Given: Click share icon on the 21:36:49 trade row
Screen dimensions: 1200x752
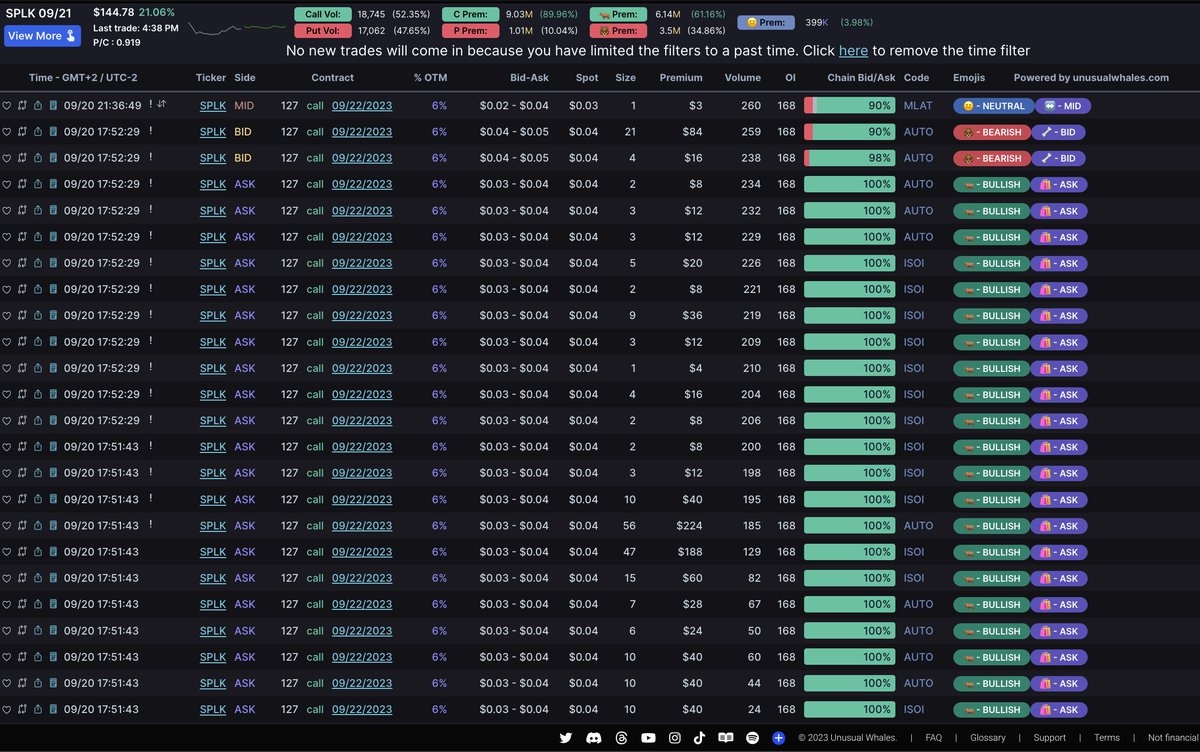Looking at the screenshot, I should tap(38, 105).
